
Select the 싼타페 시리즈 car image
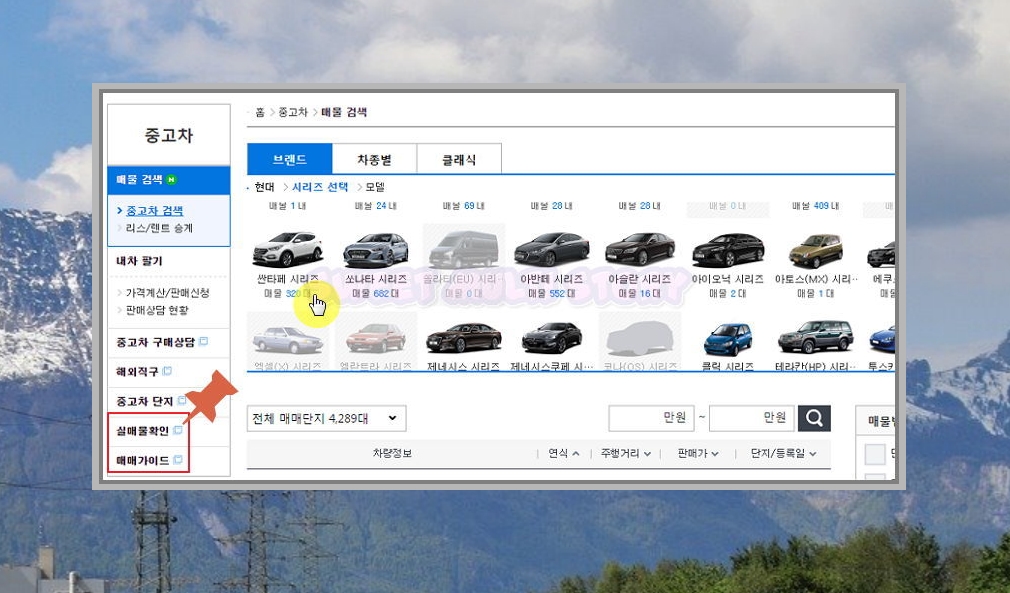tap(287, 249)
